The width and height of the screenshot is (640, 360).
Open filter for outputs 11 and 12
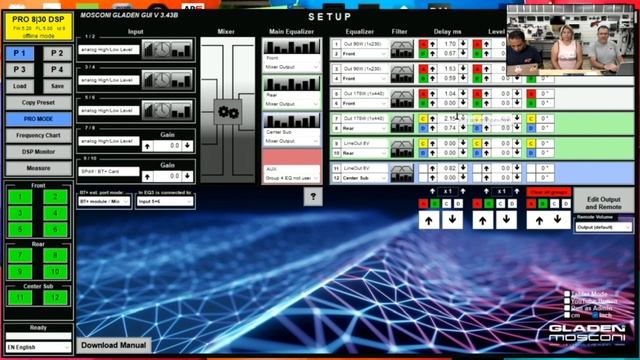point(402,173)
